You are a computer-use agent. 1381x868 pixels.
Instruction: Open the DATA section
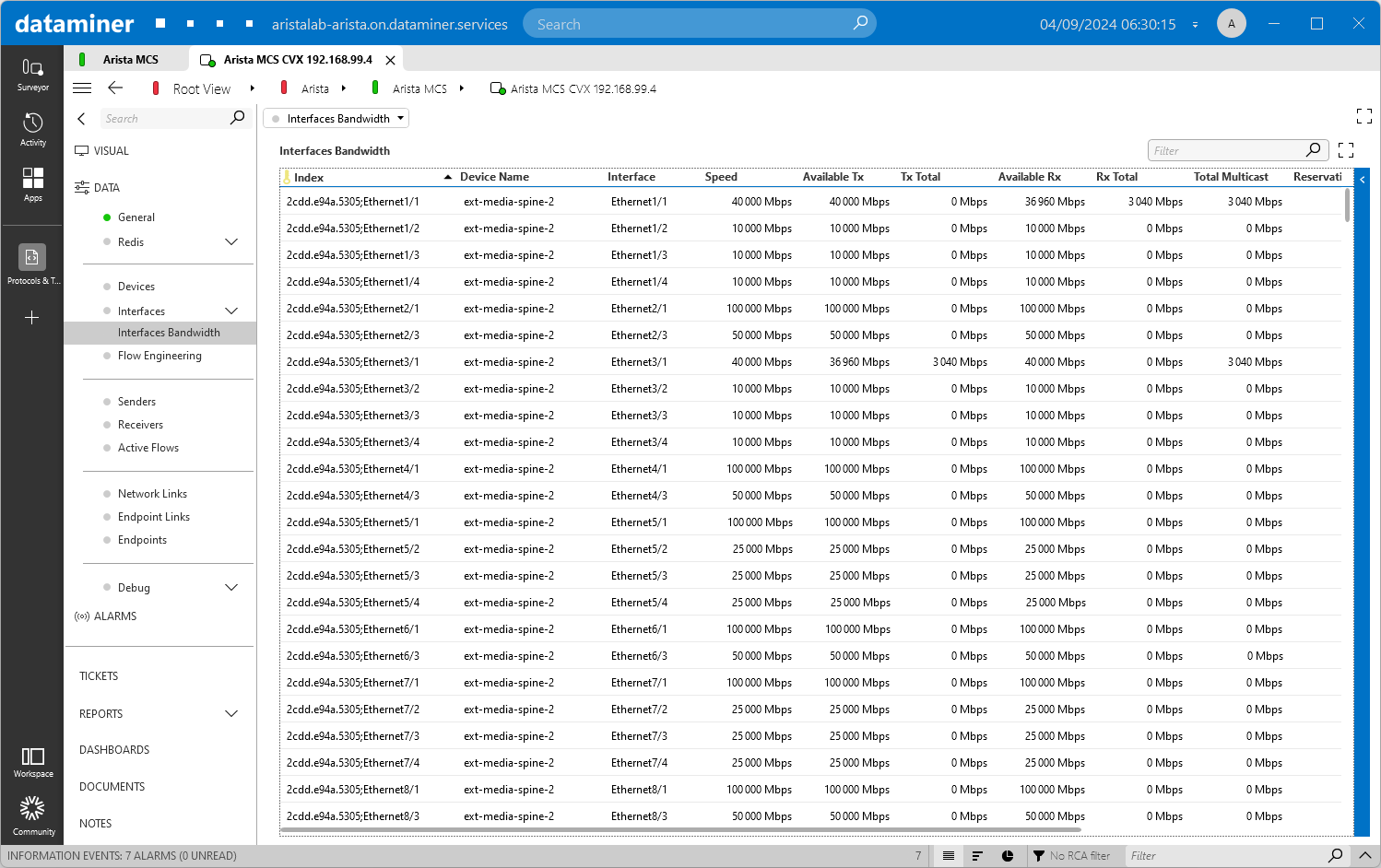click(106, 188)
